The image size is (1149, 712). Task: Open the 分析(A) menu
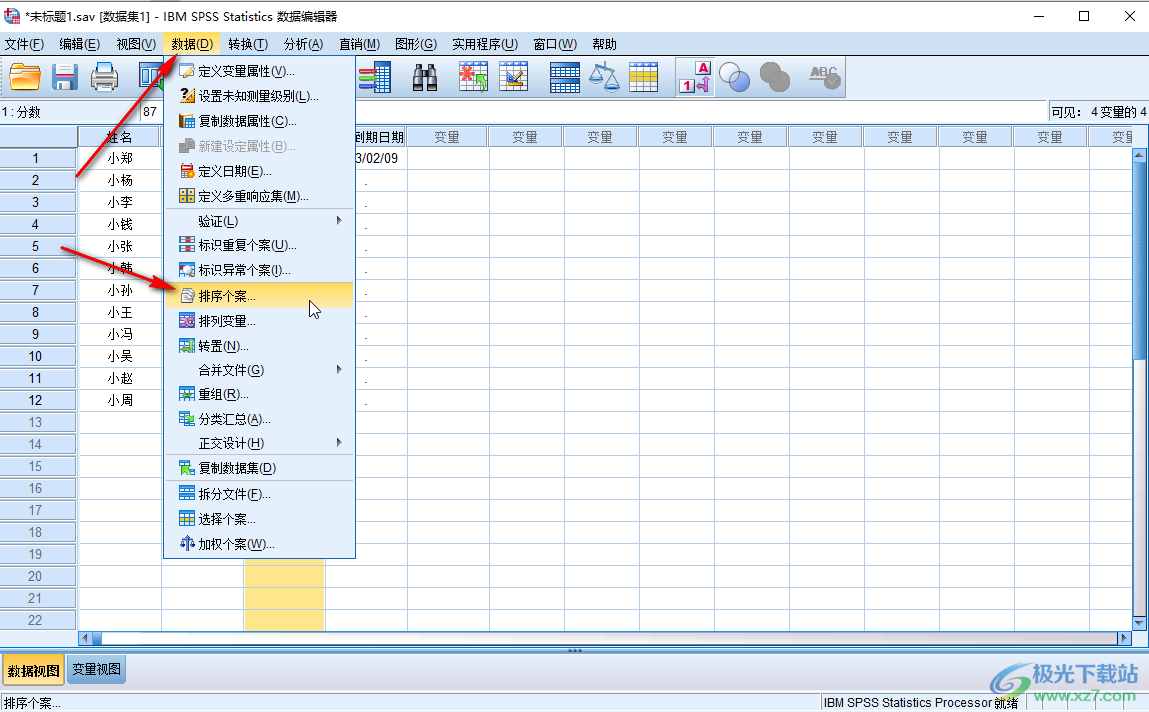pos(303,44)
